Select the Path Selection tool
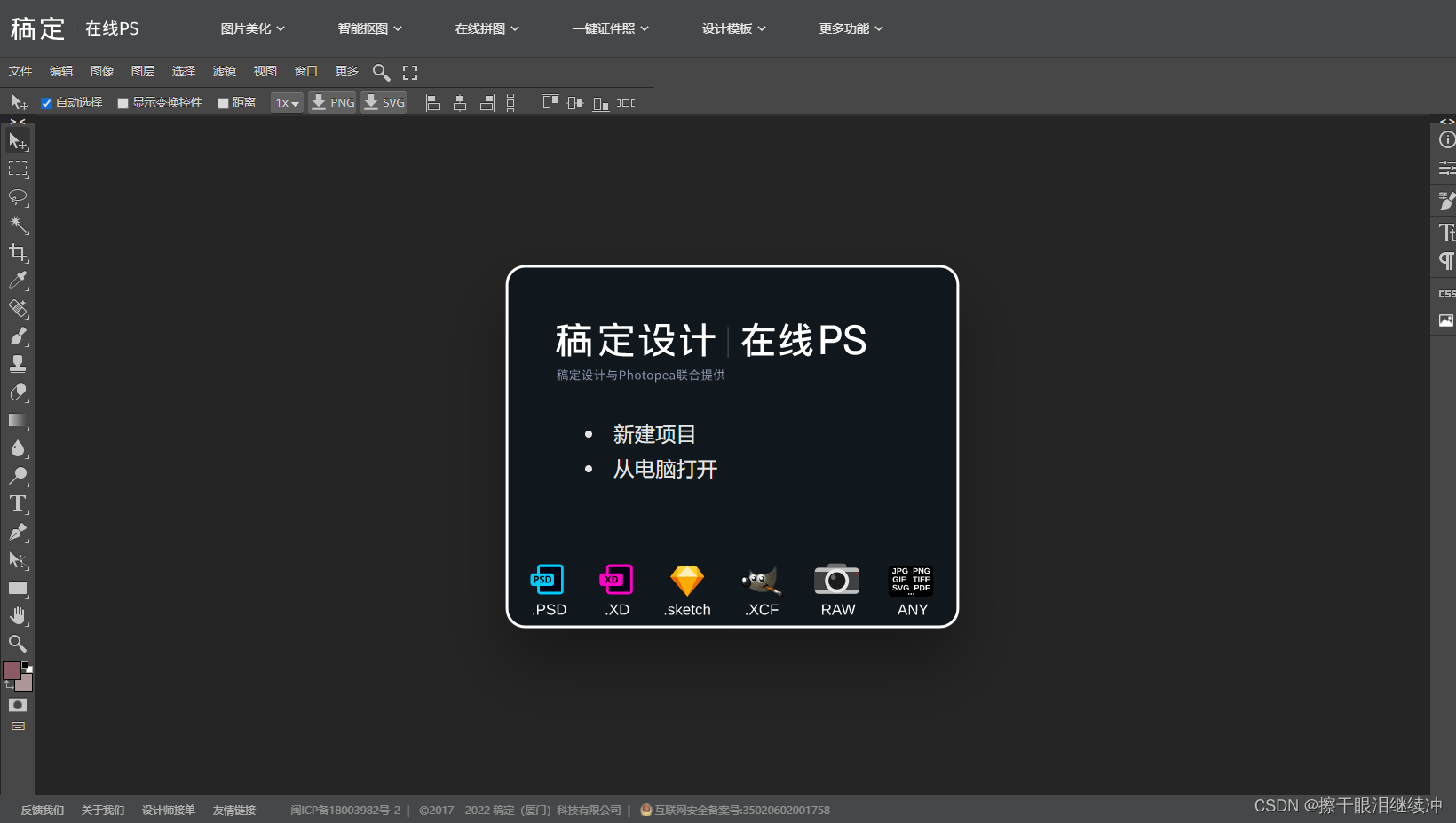The image size is (1456, 823). coord(18,560)
